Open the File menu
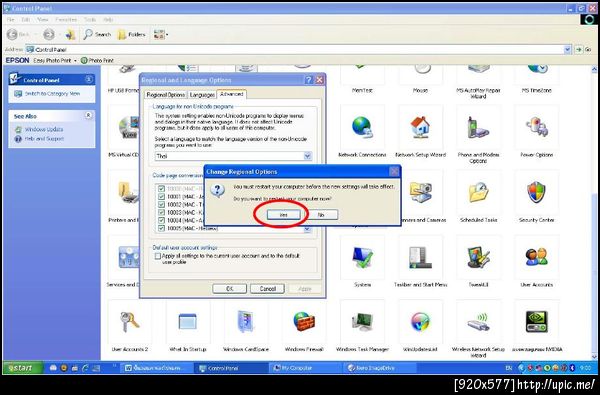The image size is (600, 395). coord(10,19)
